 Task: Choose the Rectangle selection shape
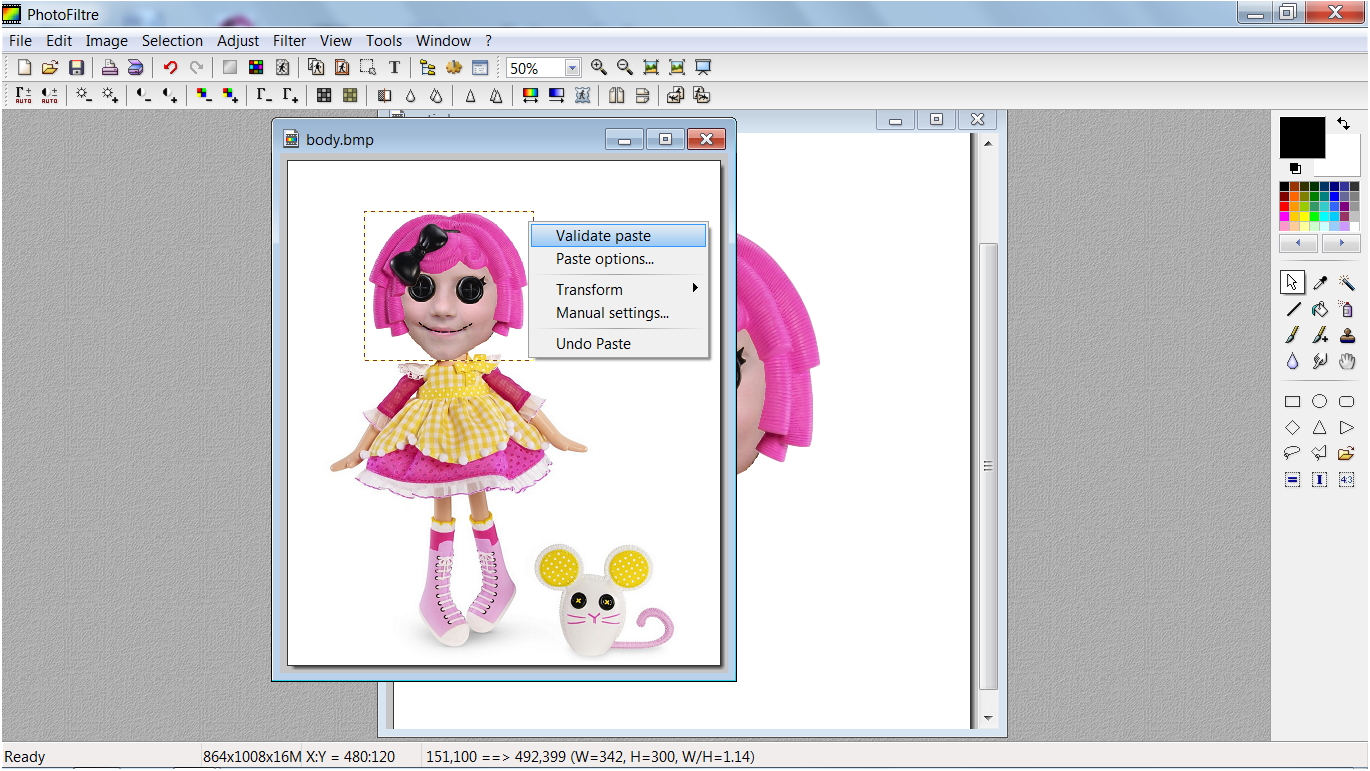pyautogui.click(x=1292, y=401)
